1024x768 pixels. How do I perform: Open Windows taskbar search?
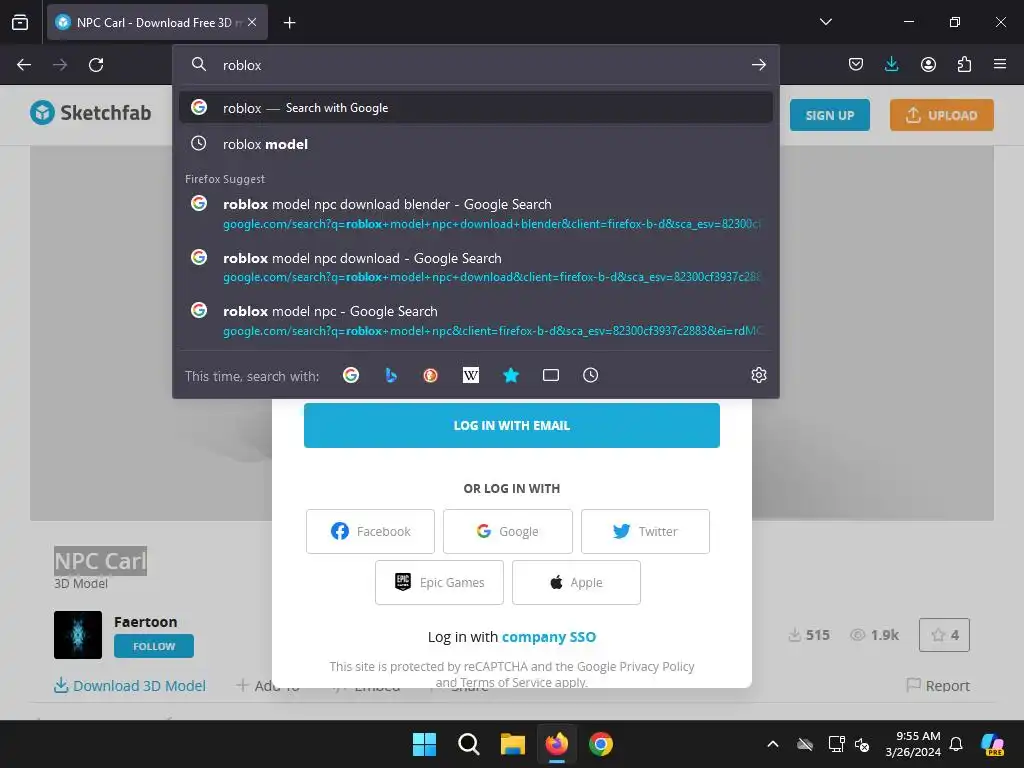click(x=468, y=744)
